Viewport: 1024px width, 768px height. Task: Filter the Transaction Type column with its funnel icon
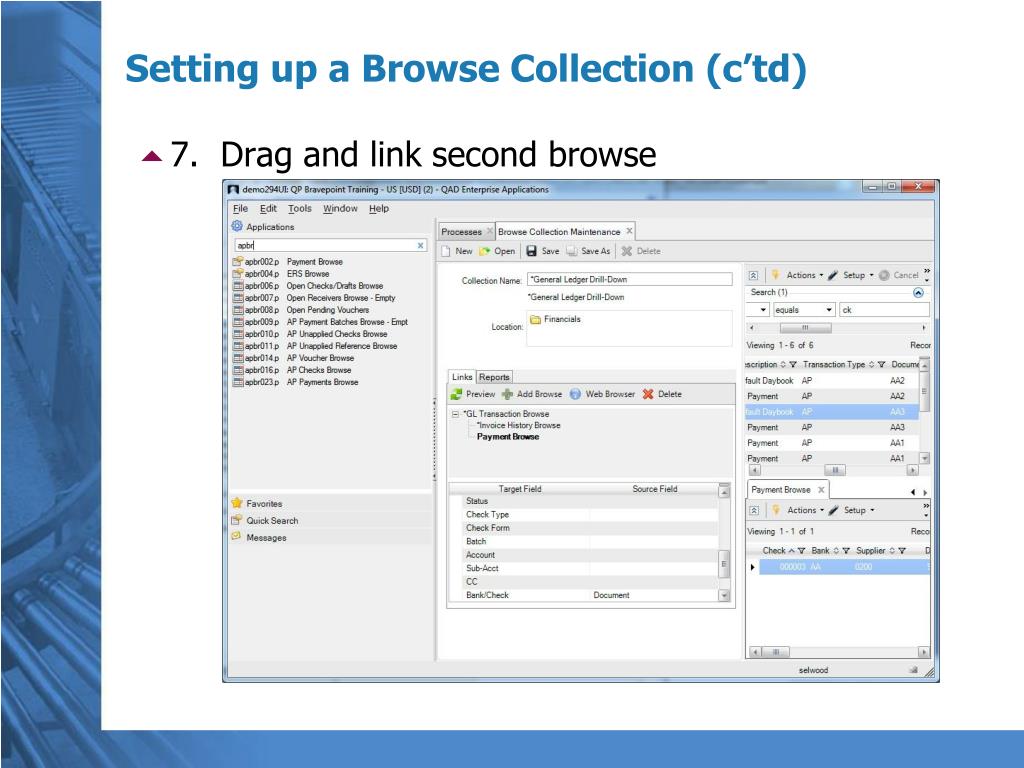(881, 364)
